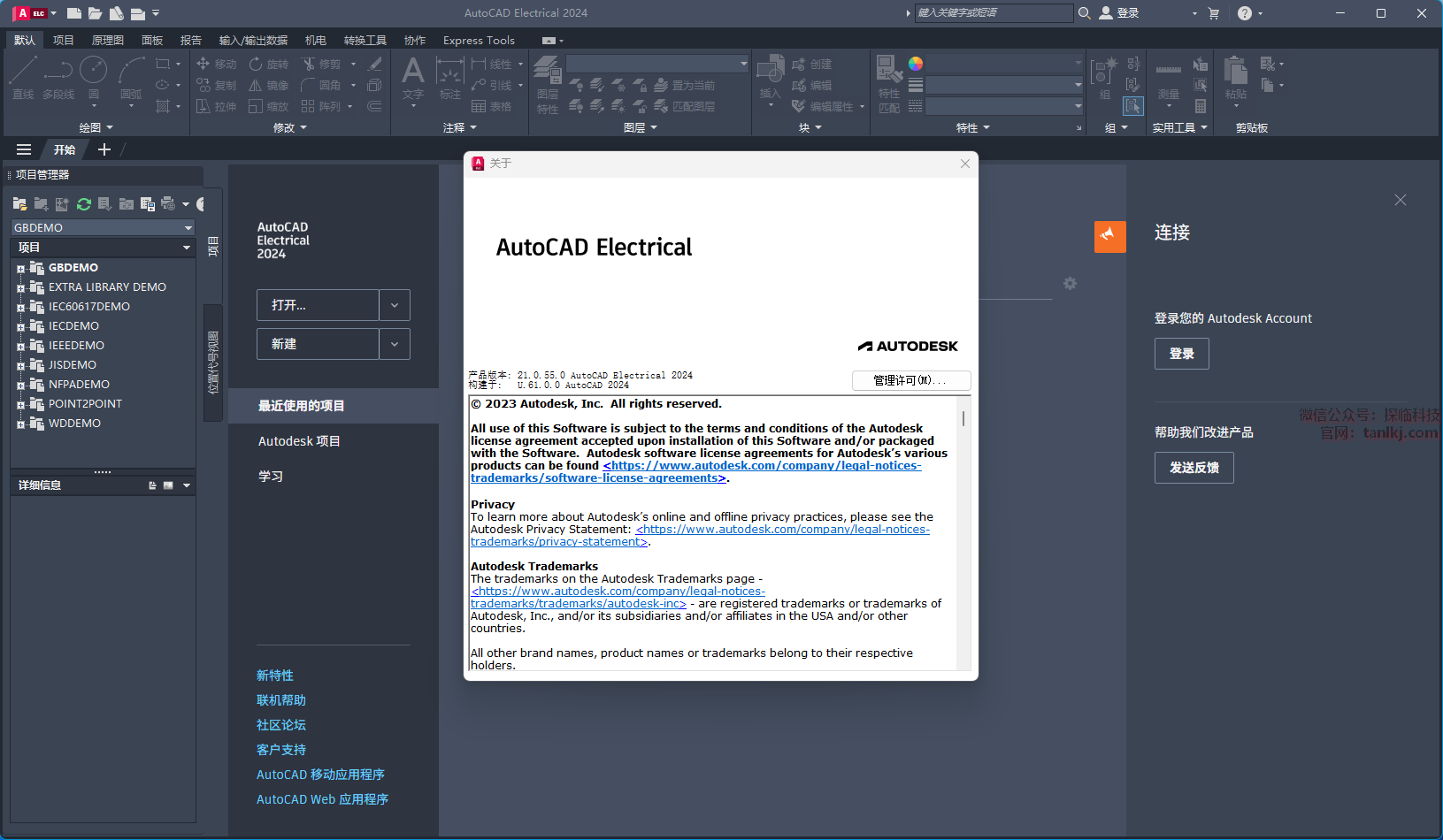Expand the WDDEMO project tree node
1443x840 pixels.
click(20, 424)
